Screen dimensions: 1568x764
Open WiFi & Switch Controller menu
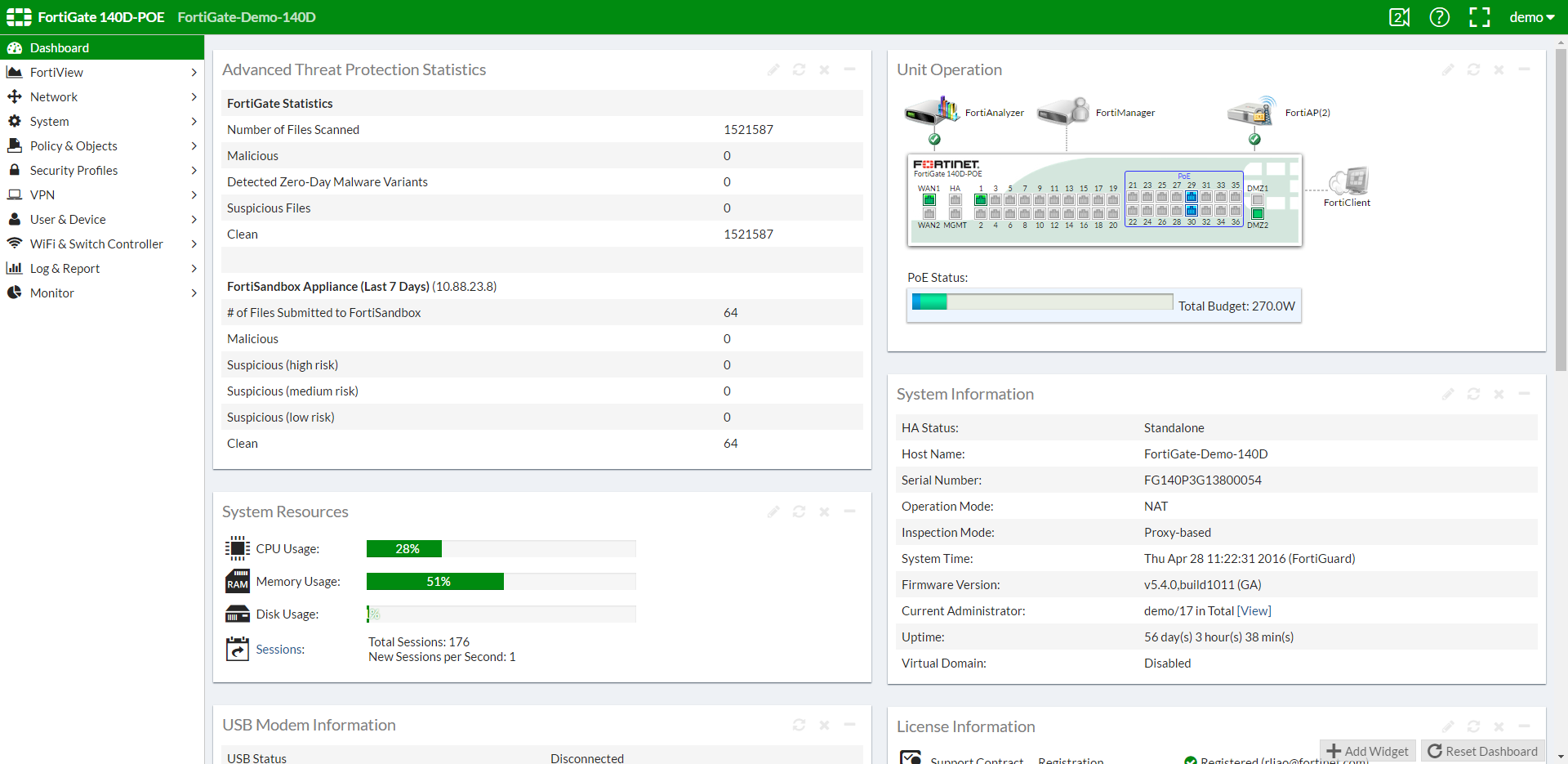[x=102, y=243]
